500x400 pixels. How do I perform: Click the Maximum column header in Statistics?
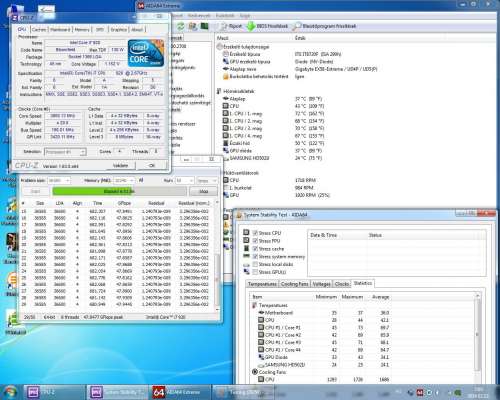352,297
